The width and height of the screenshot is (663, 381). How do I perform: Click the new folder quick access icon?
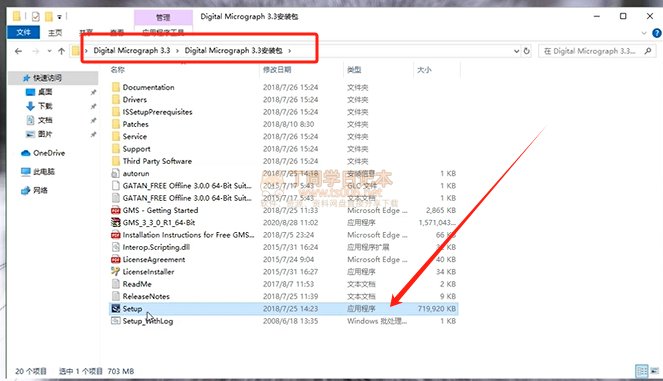(49, 16)
